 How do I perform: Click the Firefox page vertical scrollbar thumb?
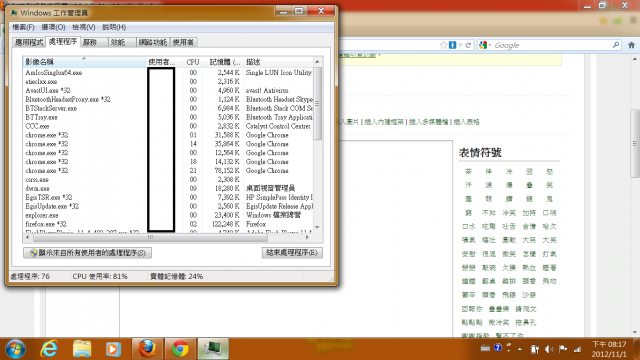pos(635,143)
